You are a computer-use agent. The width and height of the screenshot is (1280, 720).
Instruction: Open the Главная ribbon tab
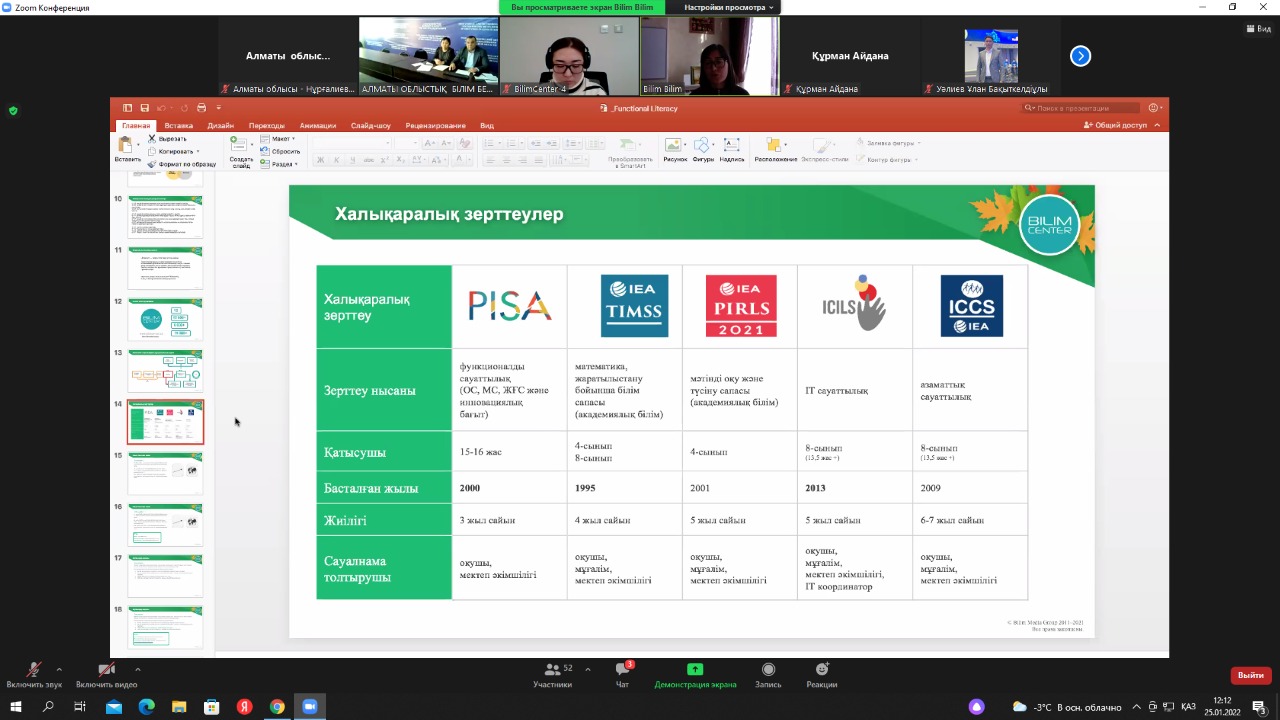135,126
